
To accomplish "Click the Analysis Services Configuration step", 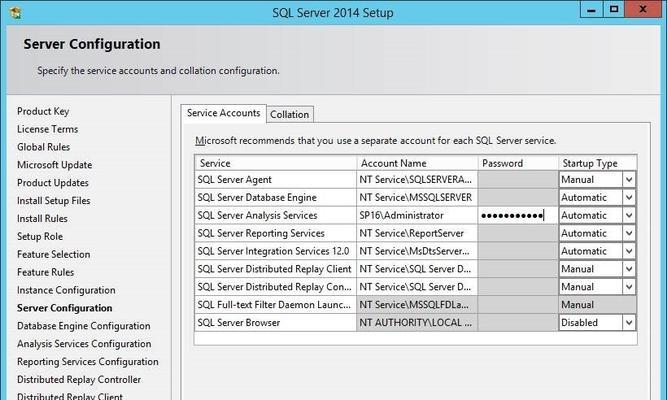I will point(84,343).
